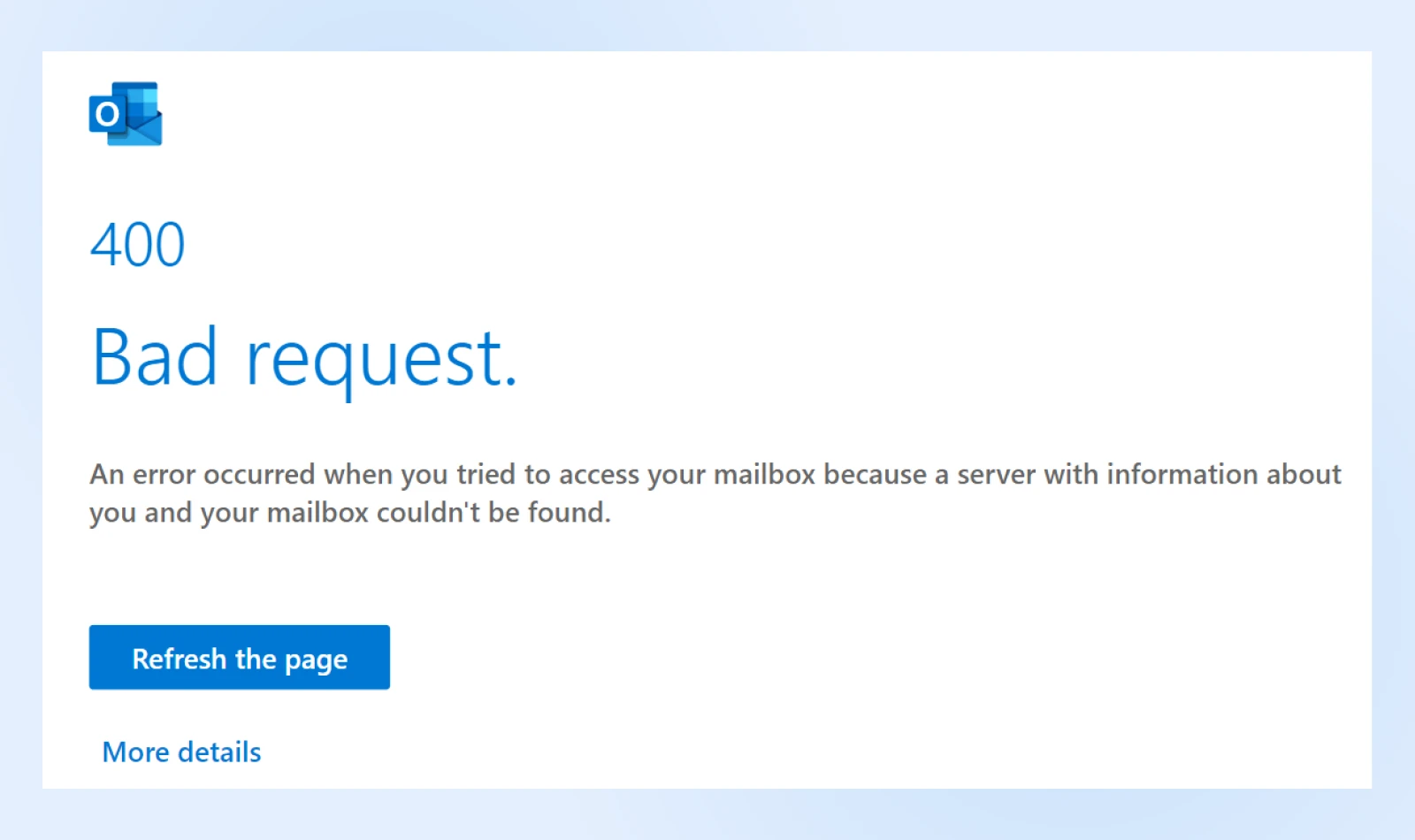
Task: Click the word request. in heading
Action: (x=380, y=359)
